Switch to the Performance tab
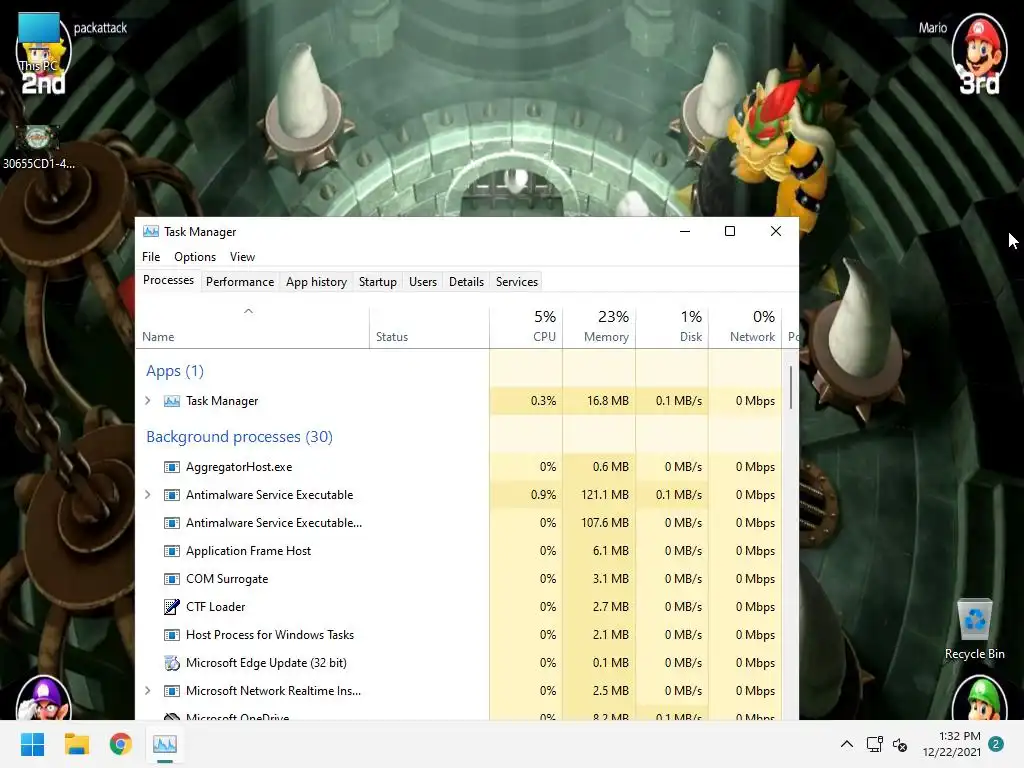This screenshot has height=768, width=1024. pyautogui.click(x=240, y=281)
